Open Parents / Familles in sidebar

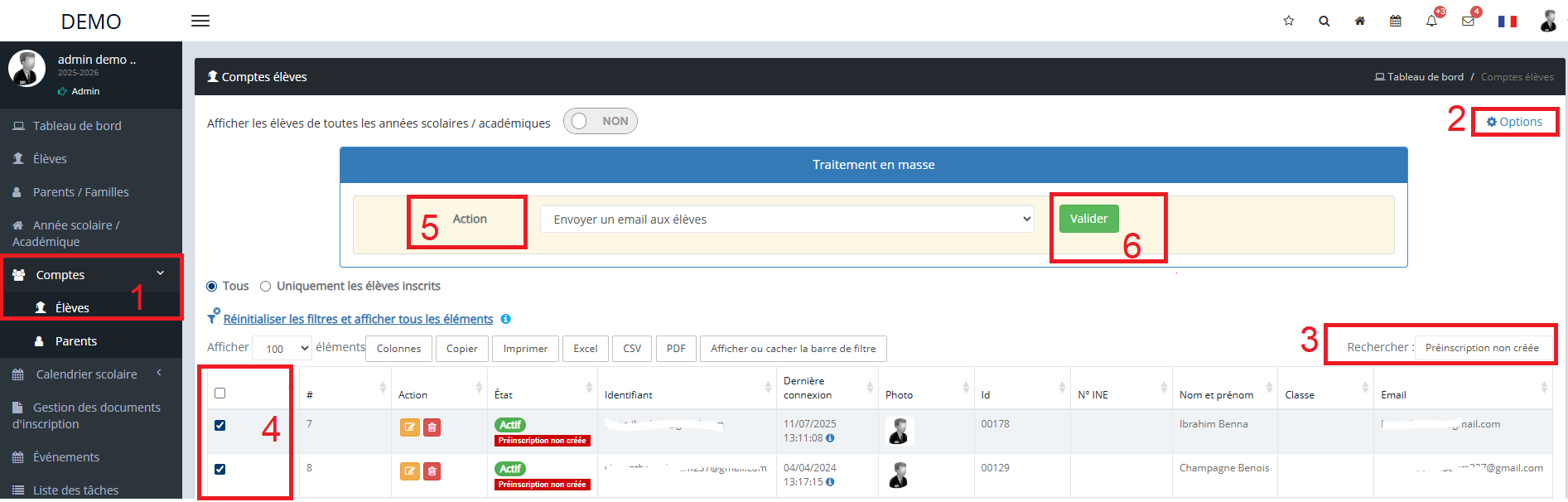point(80,192)
